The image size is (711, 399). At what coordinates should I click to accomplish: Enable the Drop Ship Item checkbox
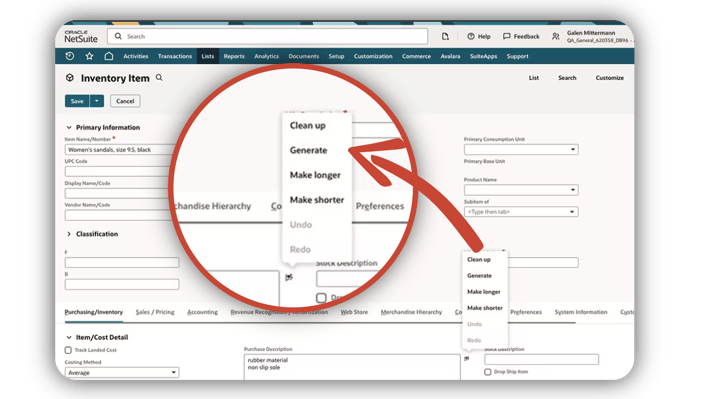pyautogui.click(x=487, y=372)
